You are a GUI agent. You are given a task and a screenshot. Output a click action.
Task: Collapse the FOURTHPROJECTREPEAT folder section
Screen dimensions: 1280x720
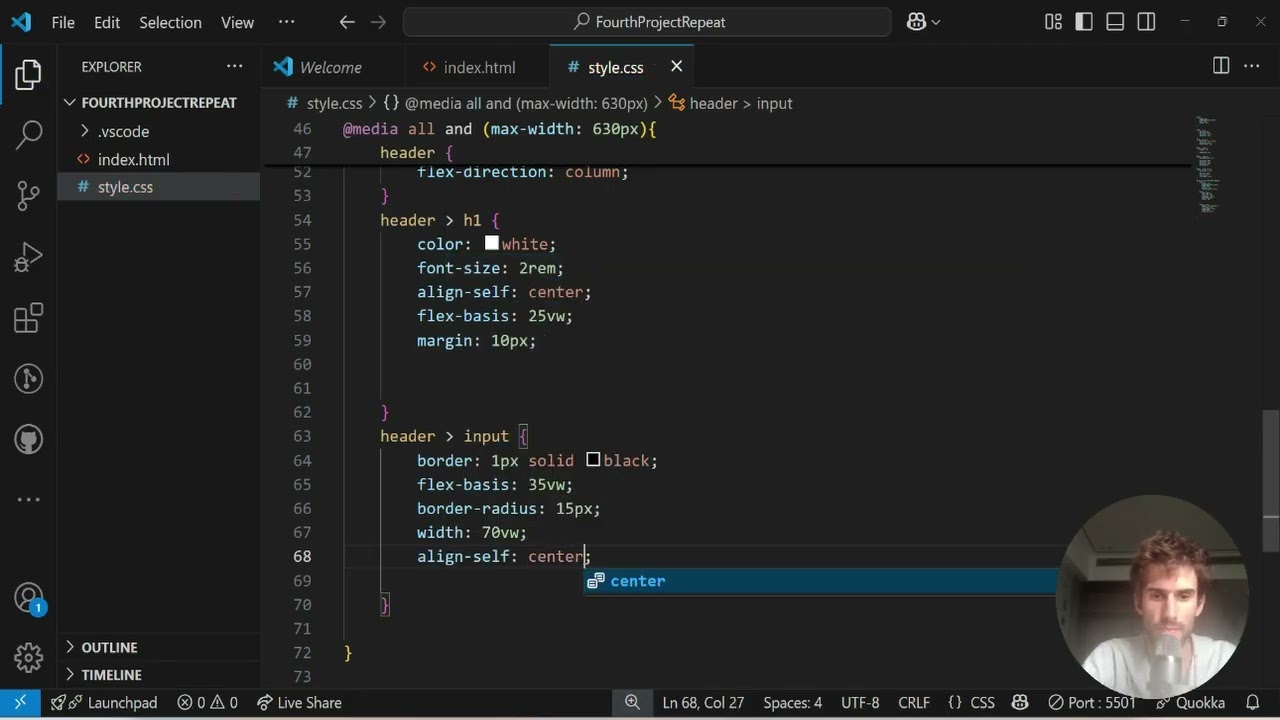click(158, 102)
